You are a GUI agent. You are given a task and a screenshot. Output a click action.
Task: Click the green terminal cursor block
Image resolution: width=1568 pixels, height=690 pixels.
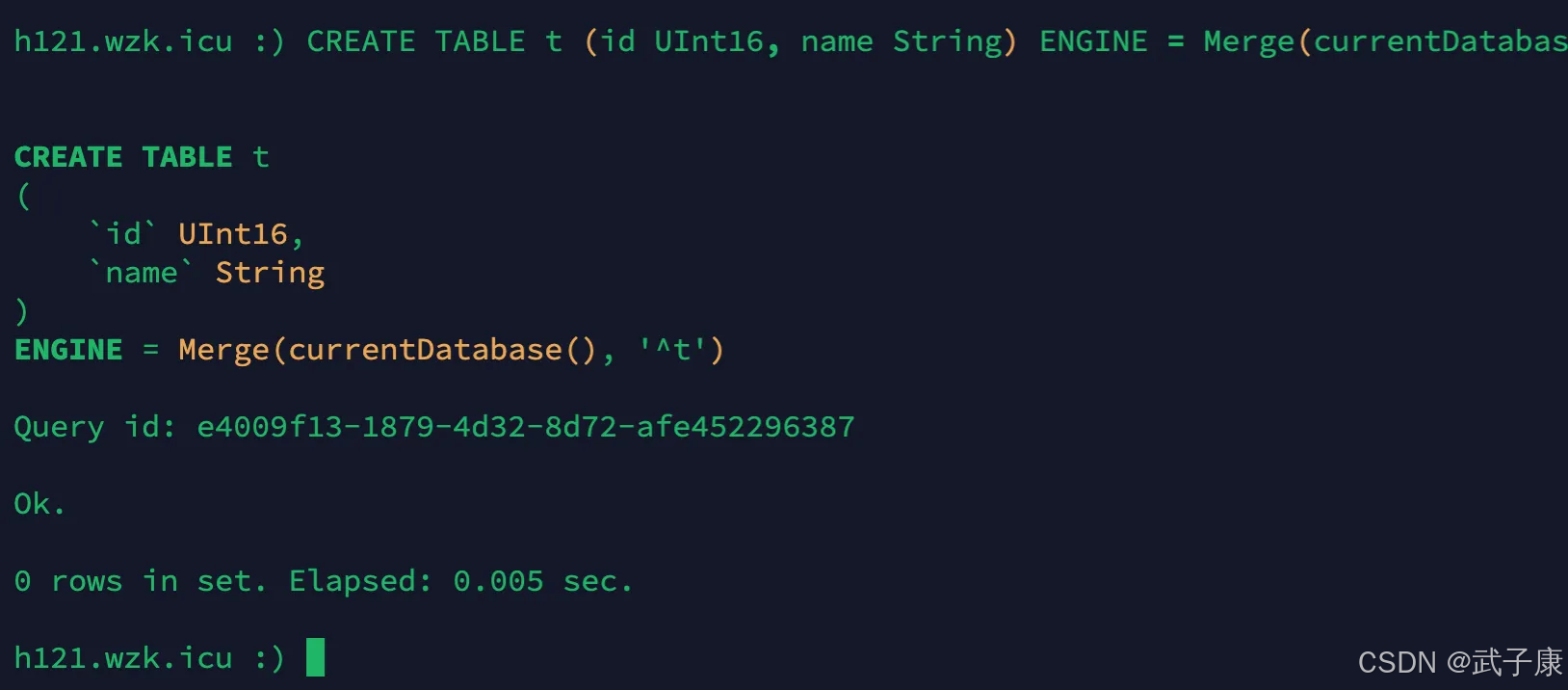pyautogui.click(x=315, y=657)
